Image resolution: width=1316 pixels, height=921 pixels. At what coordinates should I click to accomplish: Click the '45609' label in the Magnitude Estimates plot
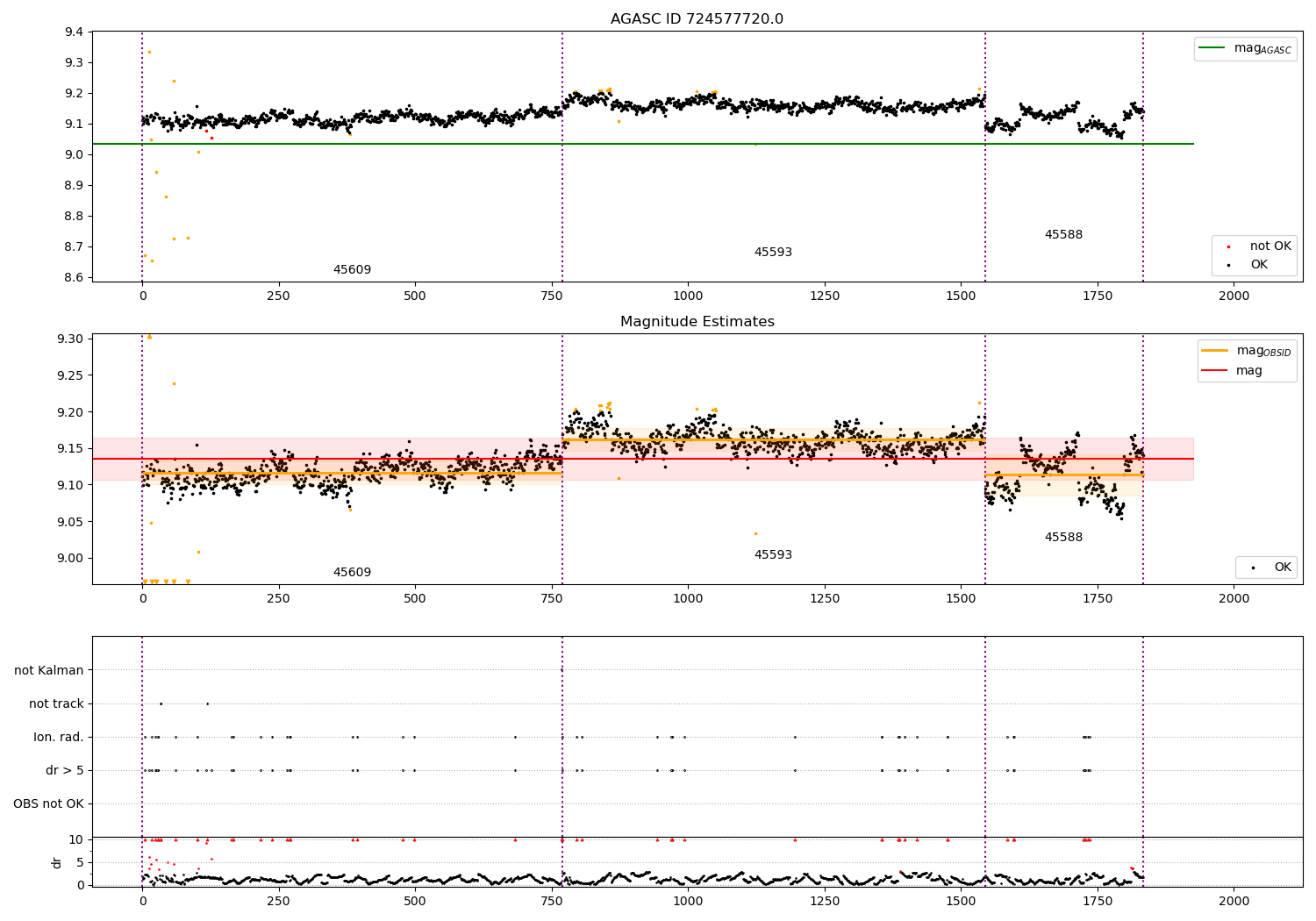[x=352, y=573]
